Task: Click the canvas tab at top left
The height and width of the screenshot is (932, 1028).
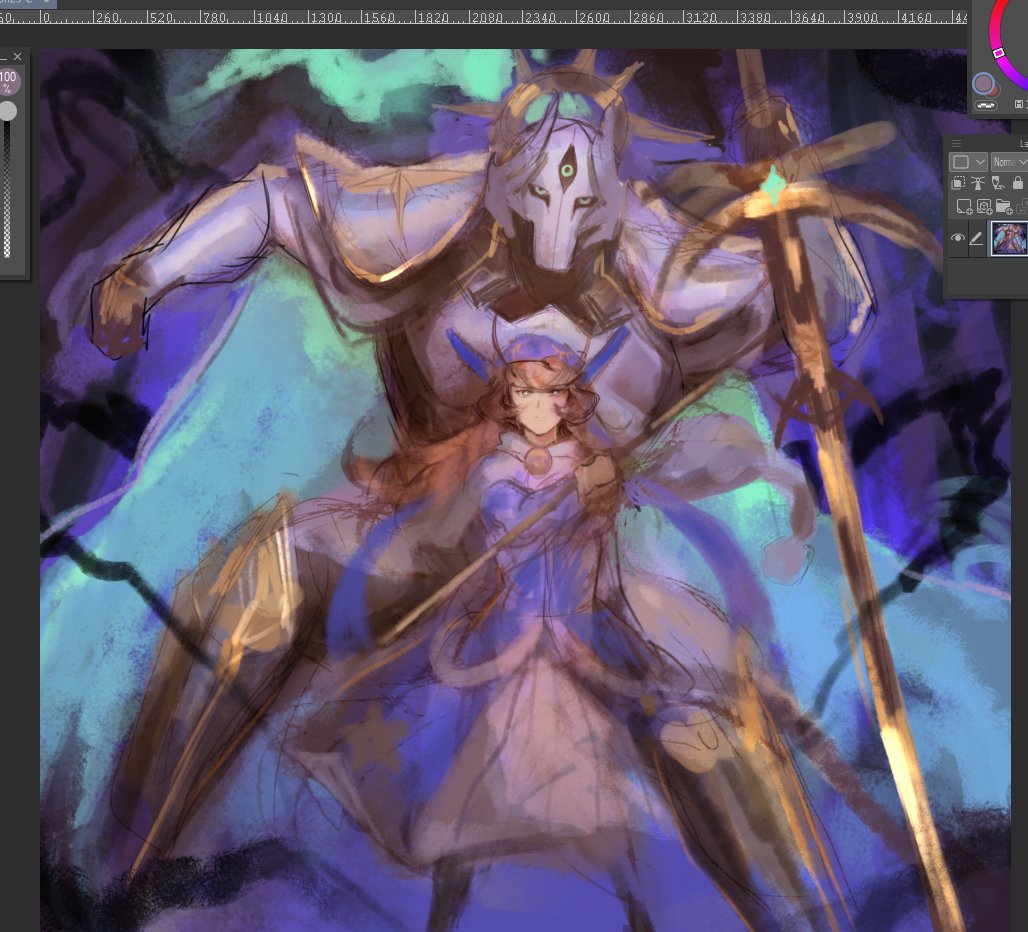Action: 28,3
